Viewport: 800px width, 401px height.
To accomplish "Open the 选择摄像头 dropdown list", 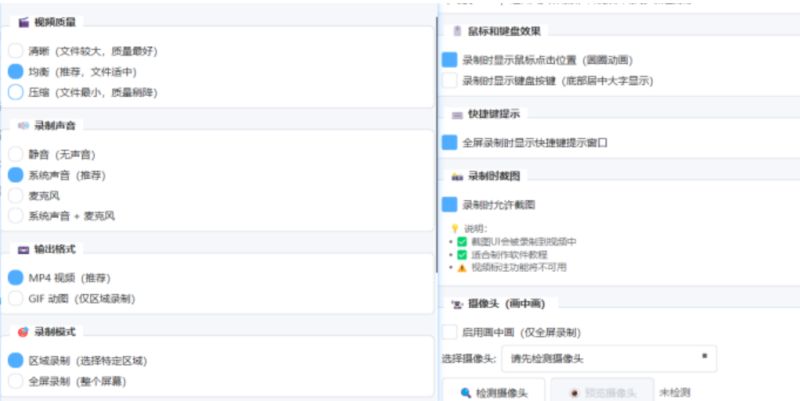I will point(608,357).
